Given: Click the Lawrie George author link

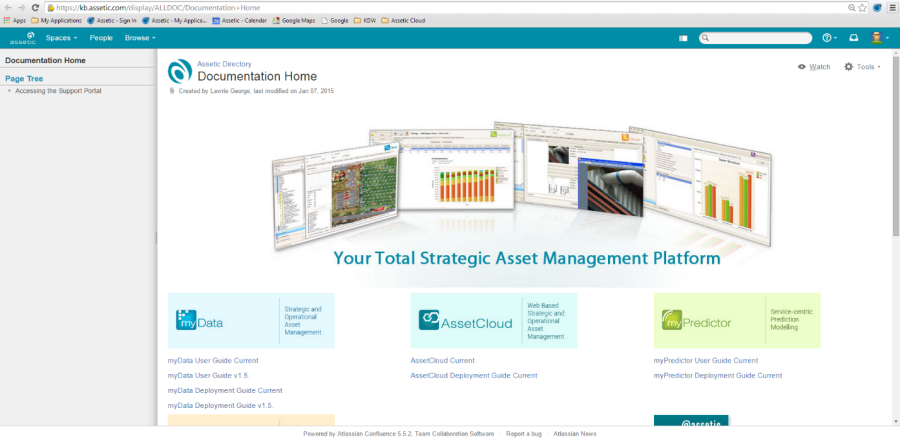Looking at the screenshot, I should click(229, 91).
